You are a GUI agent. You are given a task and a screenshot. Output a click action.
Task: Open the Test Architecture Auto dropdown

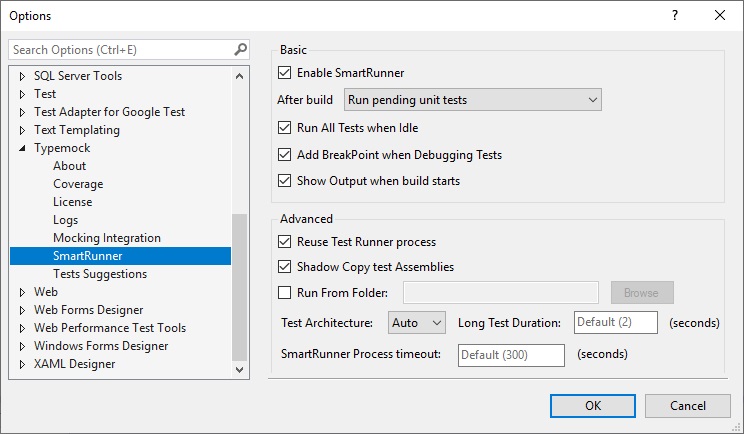[x=416, y=323]
